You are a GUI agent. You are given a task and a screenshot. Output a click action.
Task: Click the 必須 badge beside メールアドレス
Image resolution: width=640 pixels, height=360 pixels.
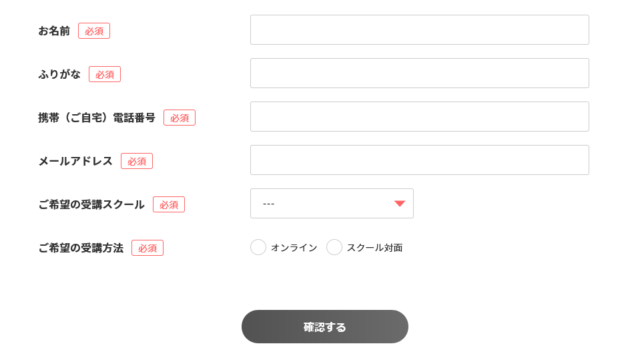pyautogui.click(x=137, y=161)
